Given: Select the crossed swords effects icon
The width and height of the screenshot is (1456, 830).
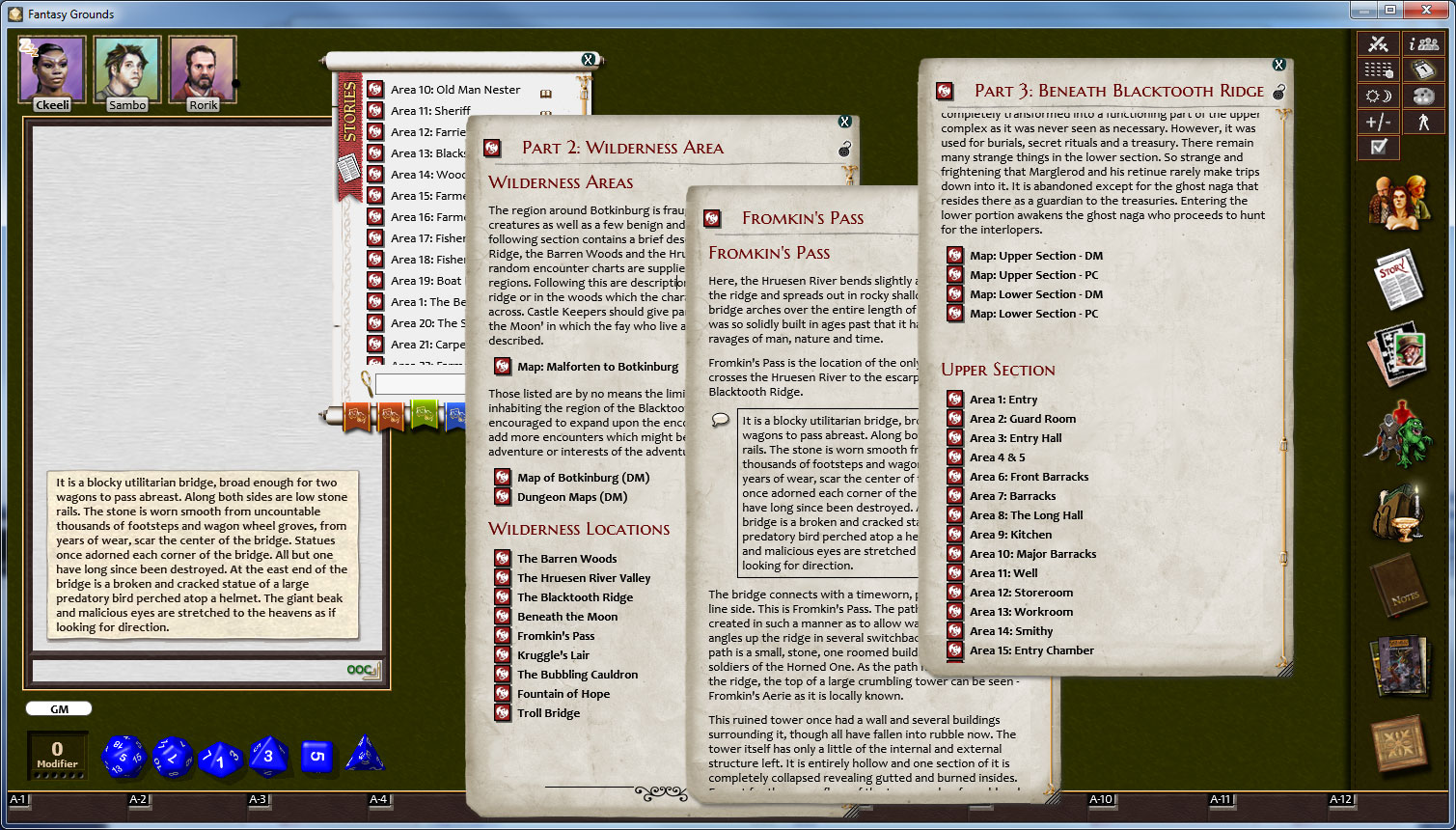Looking at the screenshot, I should pos(1378,43).
